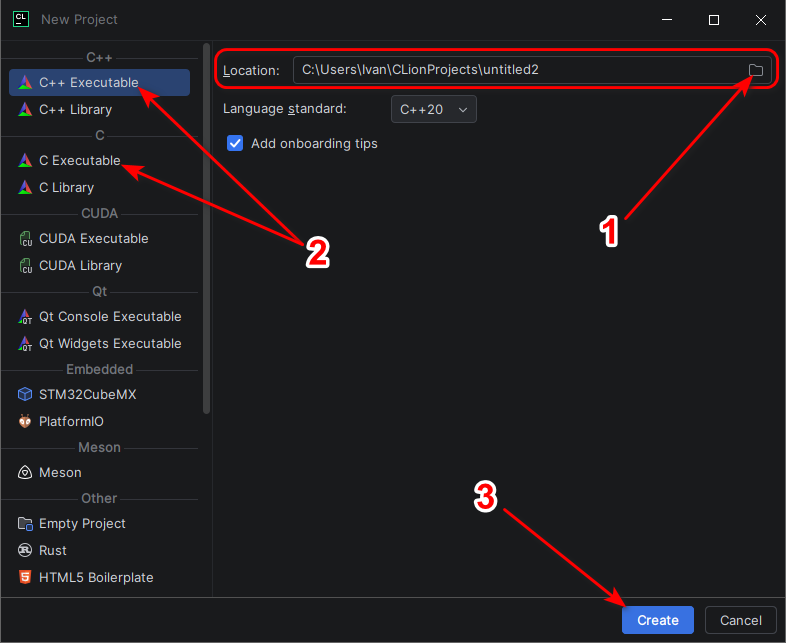
Task: Select Qt Widgets Executable
Action: pyautogui.click(x=99, y=344)
